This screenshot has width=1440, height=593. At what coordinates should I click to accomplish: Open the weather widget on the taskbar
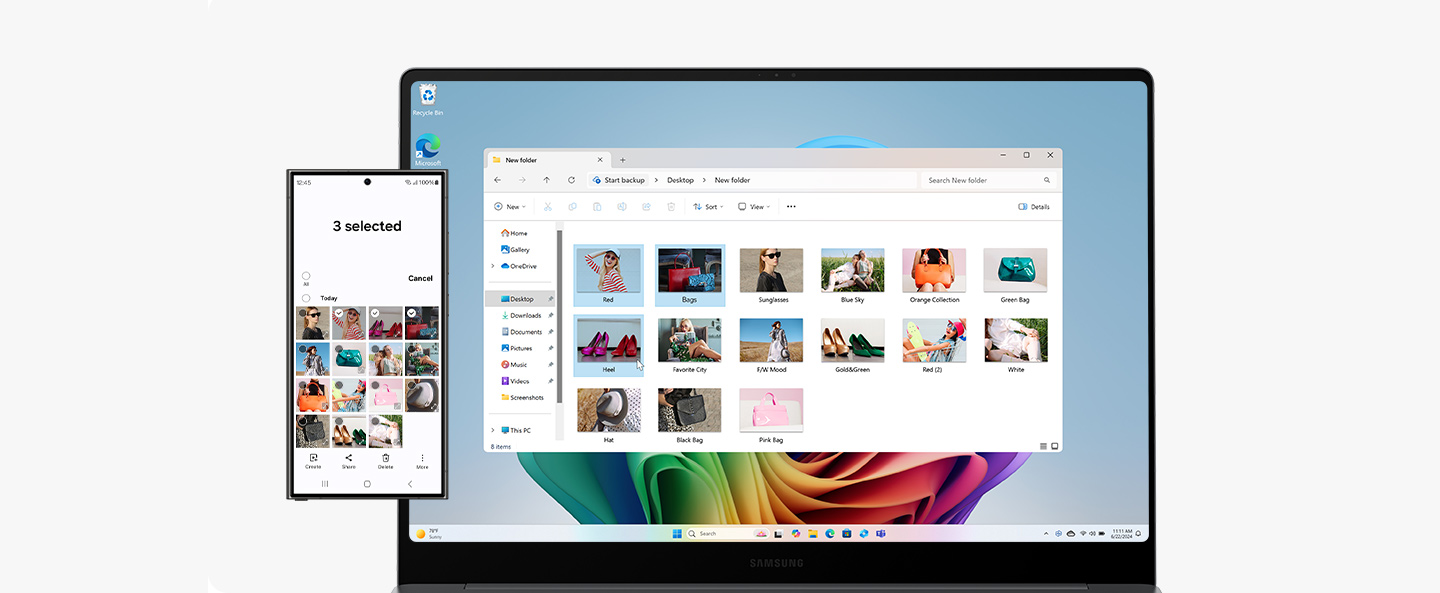pos(428,533)
